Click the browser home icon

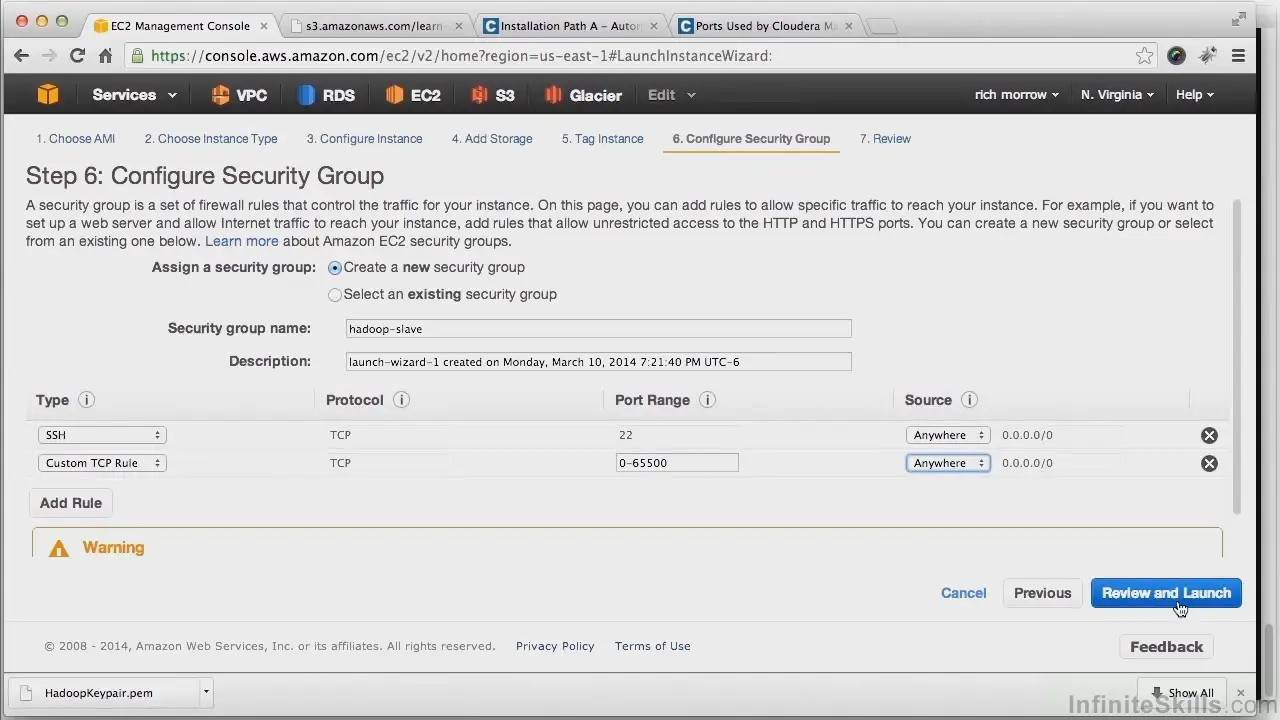(x=105, y=56)
